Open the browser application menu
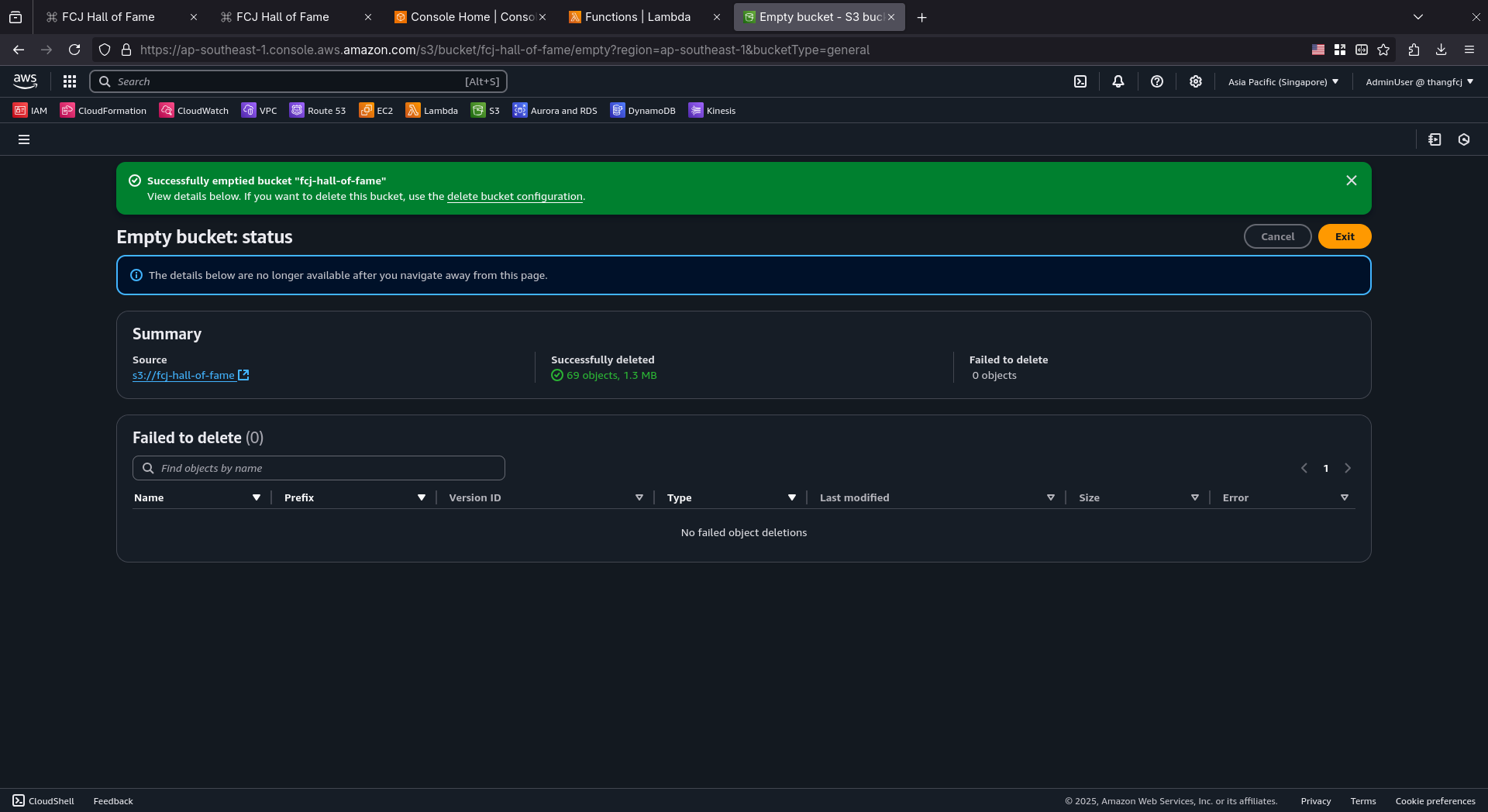Viewport: 1488px width, 812px height. pos(1469,50)
